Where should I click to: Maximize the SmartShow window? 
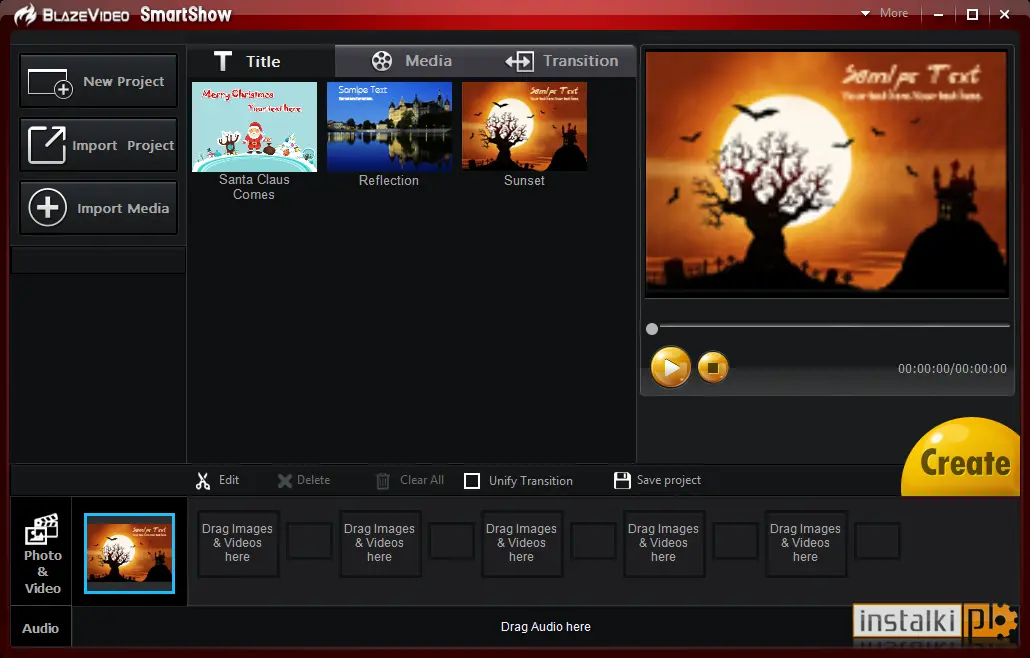(x=972, y=14)
